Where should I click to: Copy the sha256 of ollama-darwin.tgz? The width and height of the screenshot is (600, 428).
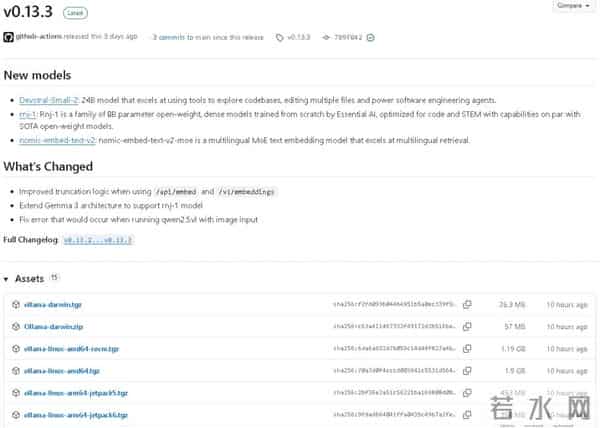467,304
